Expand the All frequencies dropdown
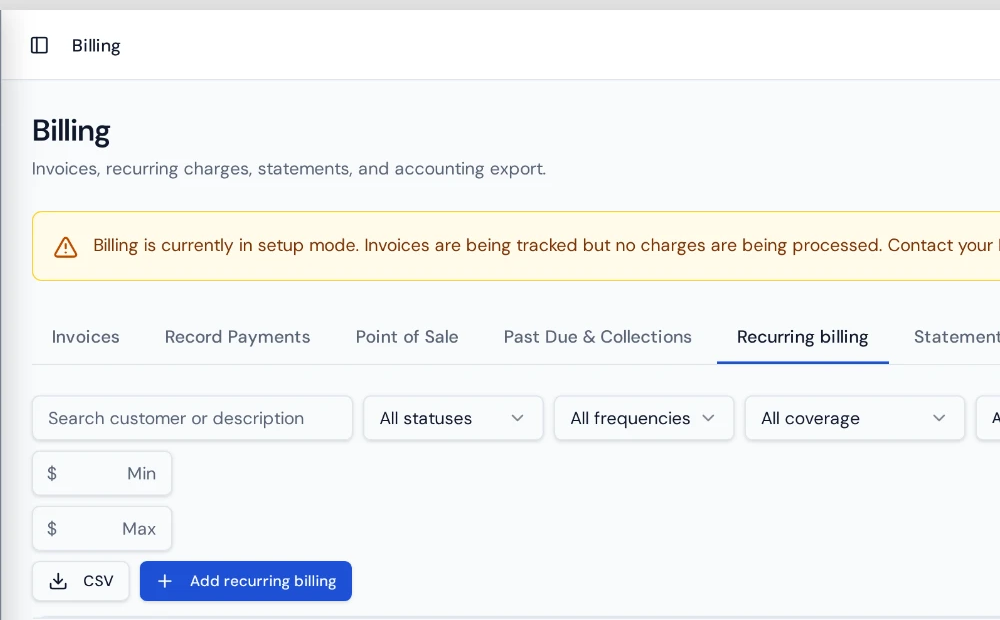 pos(644,418)
